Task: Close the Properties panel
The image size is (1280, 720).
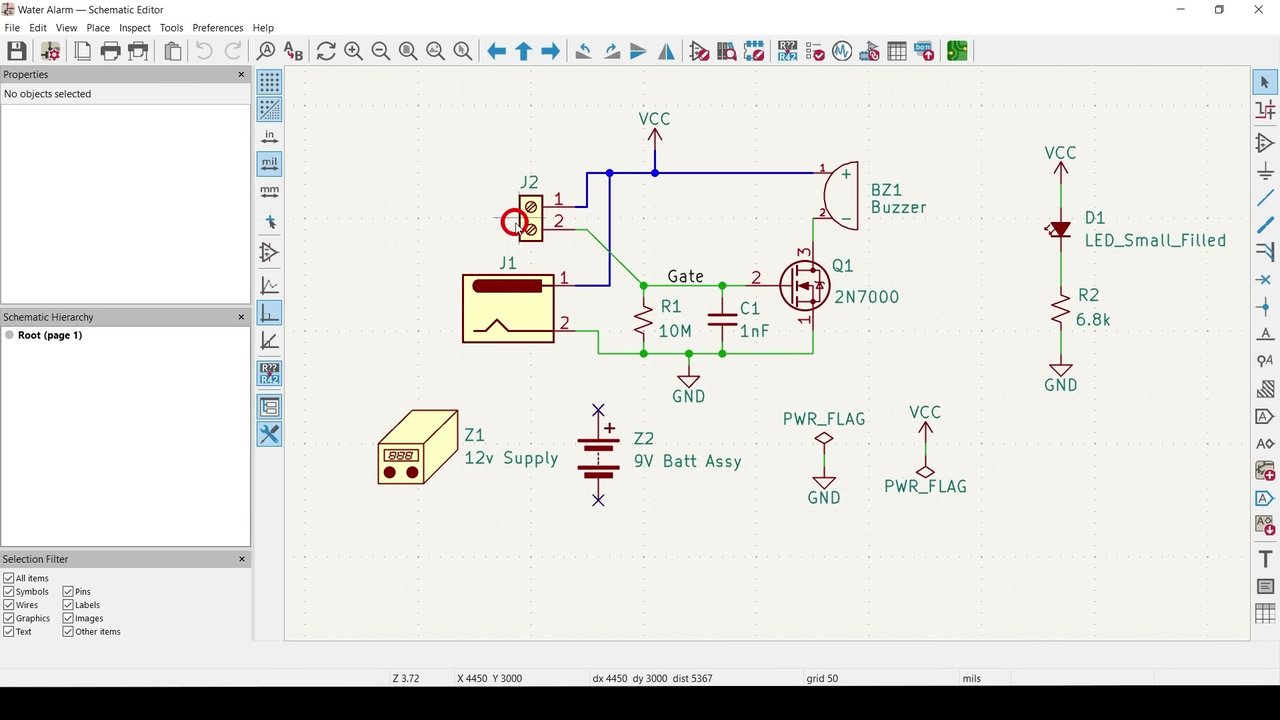Action: click(x=241, y=75)
